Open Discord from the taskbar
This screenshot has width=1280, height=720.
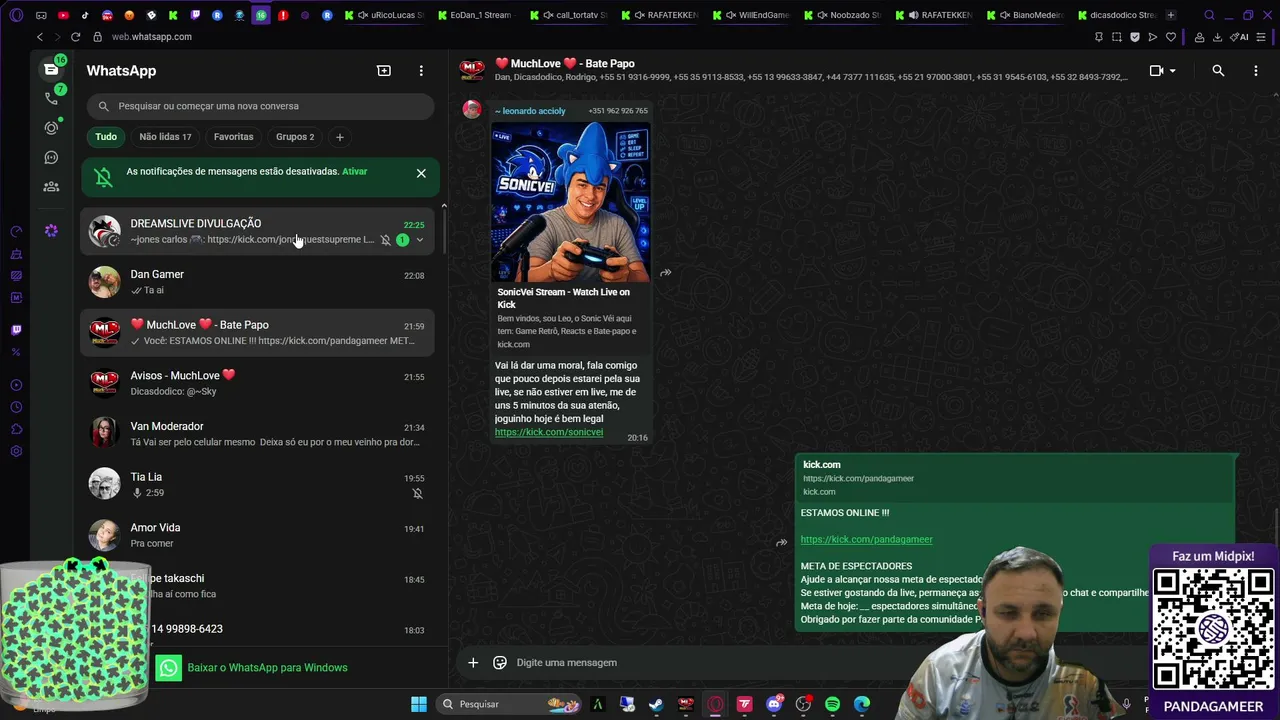(x=774, y=704)
